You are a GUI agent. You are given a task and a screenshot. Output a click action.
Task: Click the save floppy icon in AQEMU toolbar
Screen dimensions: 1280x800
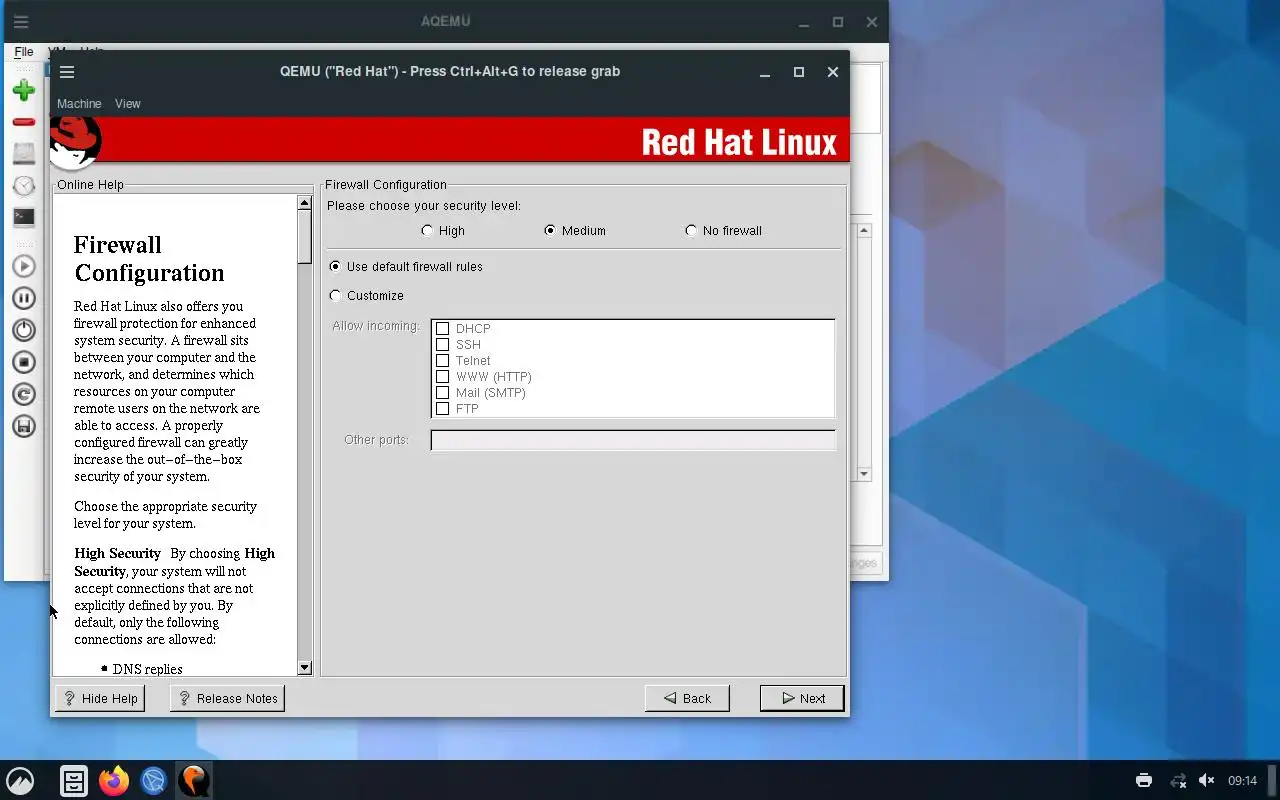coord(24,426)
